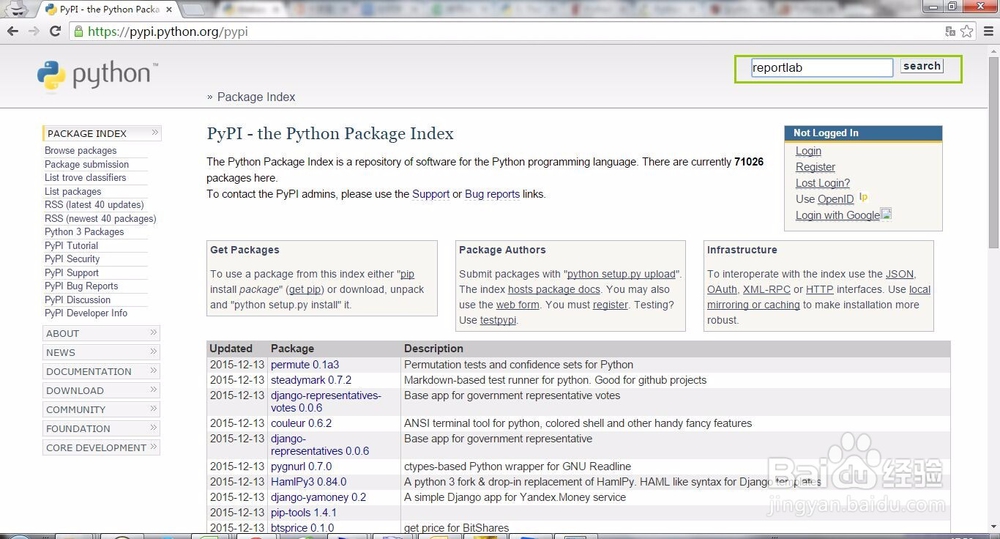Open the Chrome hamburger menu
Screen dimensions: 1000x539
[989, 31]
